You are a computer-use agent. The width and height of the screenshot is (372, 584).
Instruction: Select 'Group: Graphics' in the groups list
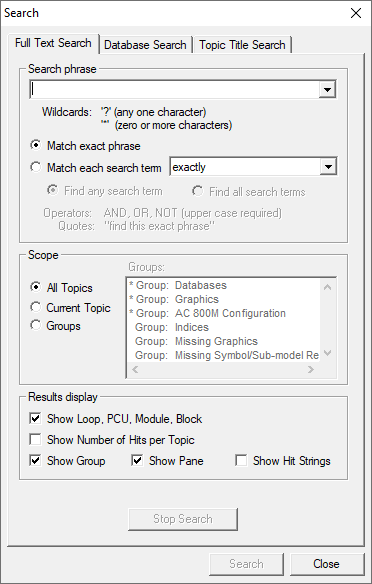[x=223, y=299]
